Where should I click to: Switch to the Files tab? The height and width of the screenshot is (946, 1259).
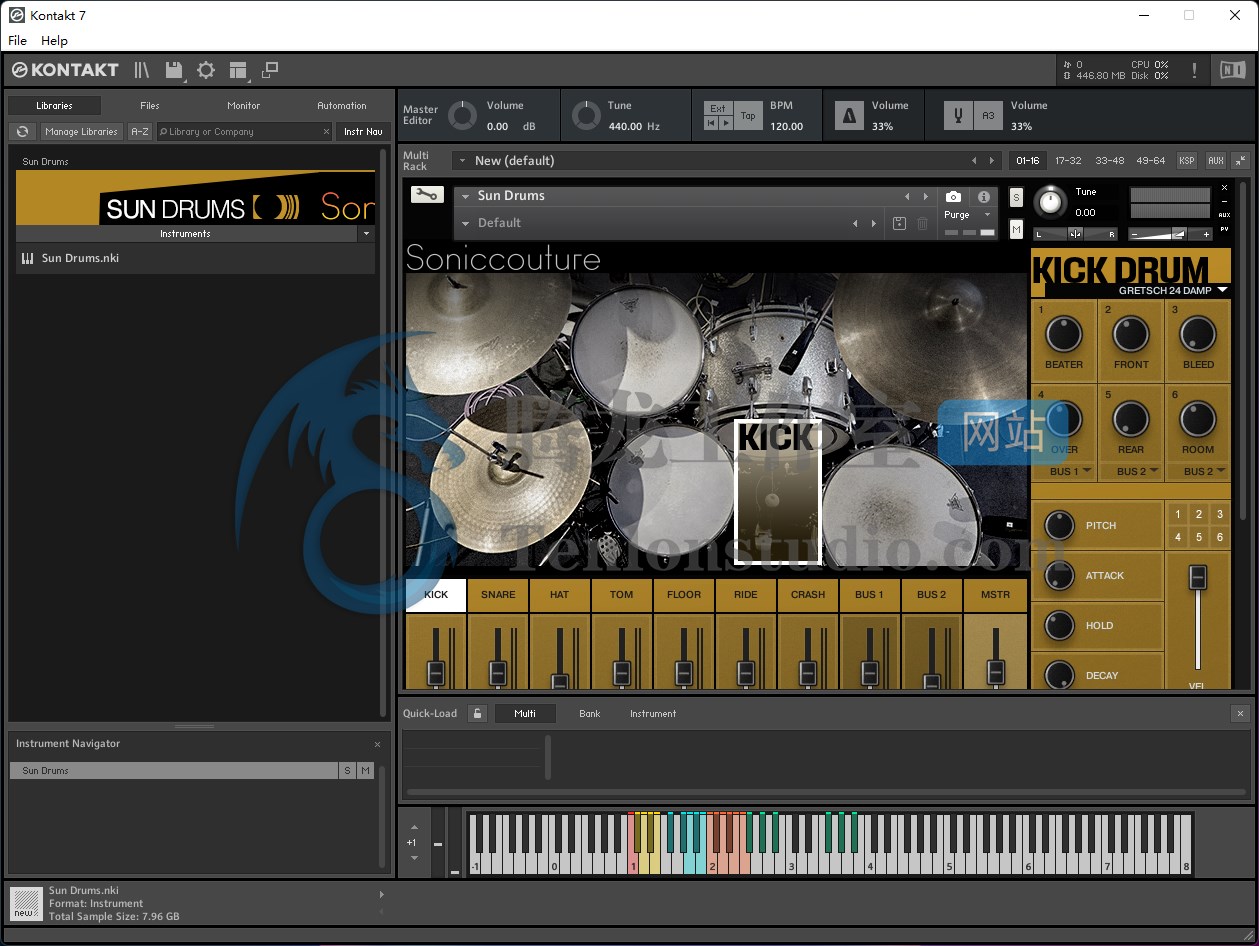[x=150, y=105]
